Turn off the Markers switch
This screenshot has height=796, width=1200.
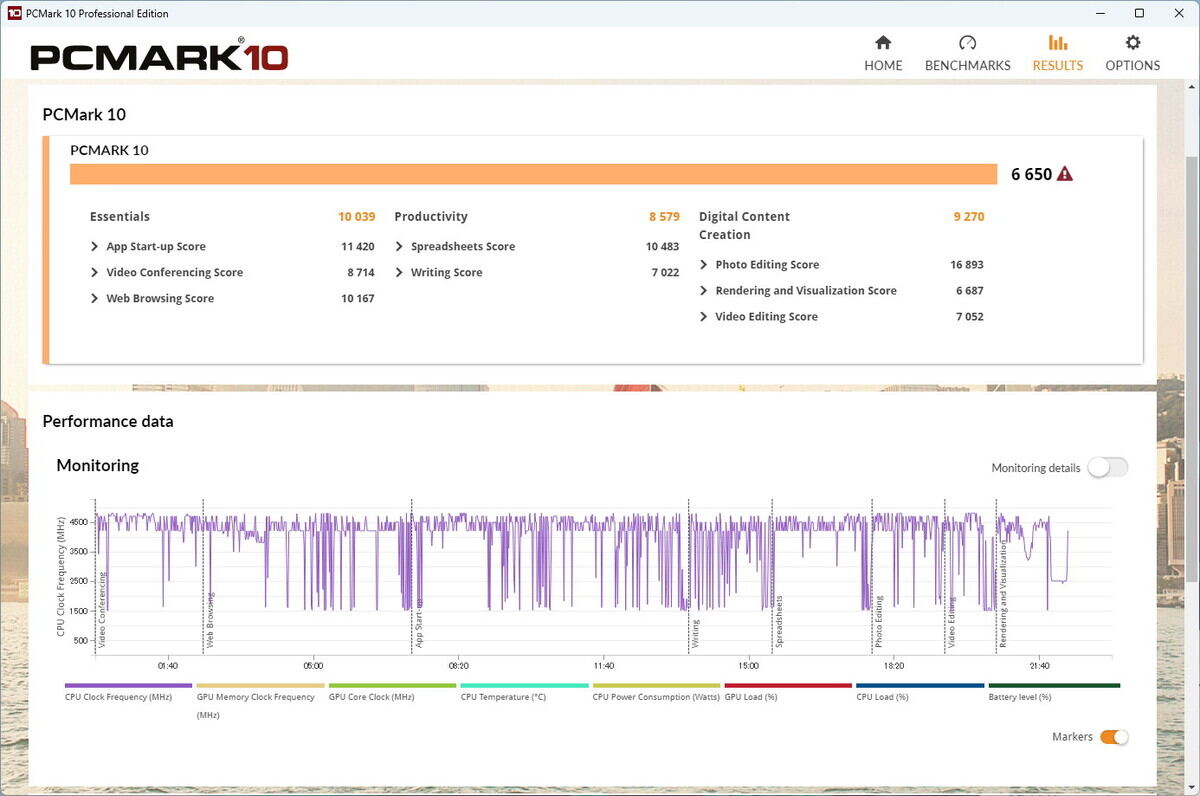(x=1114, y=737)
